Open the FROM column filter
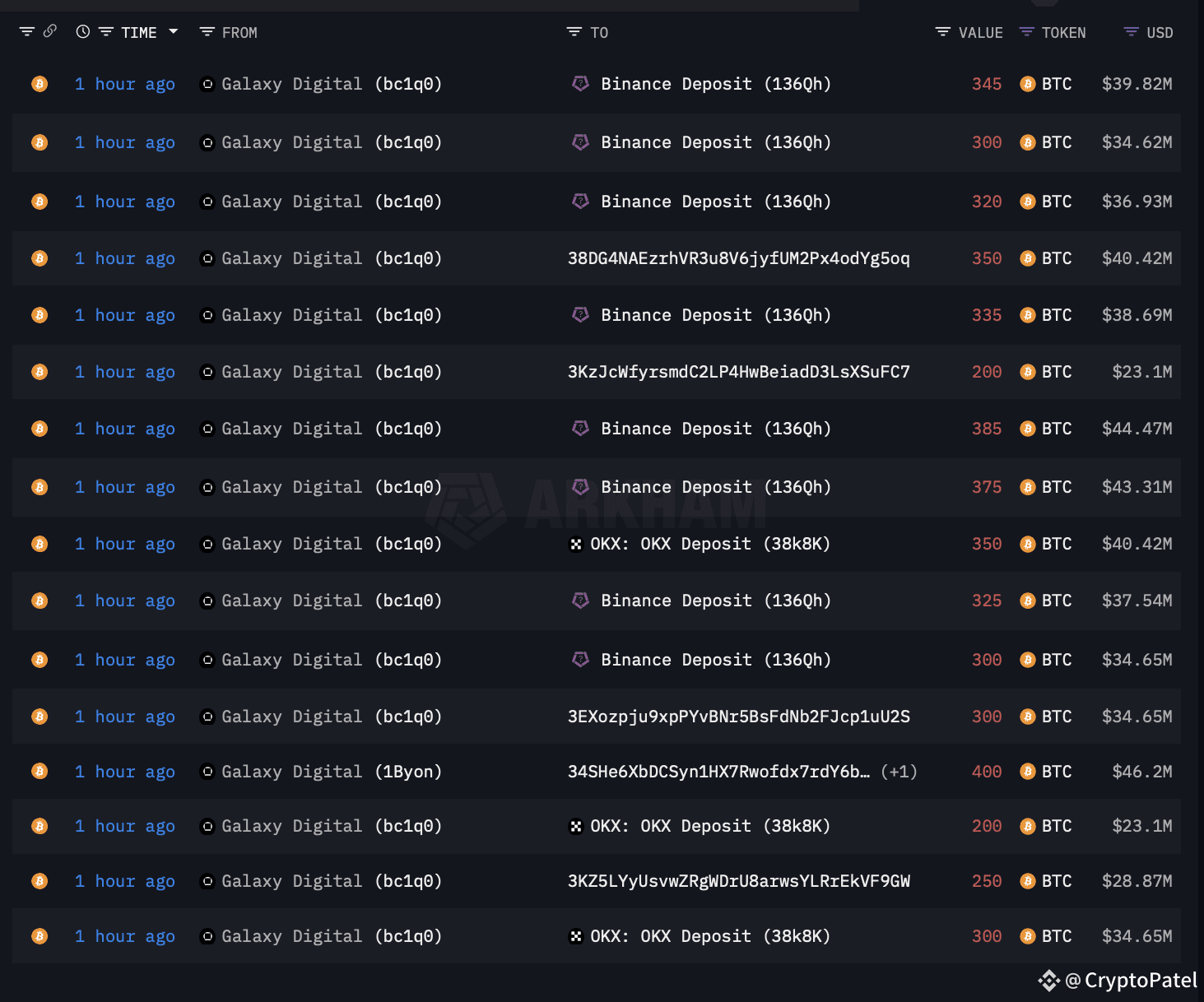 (x=207, y=32)
